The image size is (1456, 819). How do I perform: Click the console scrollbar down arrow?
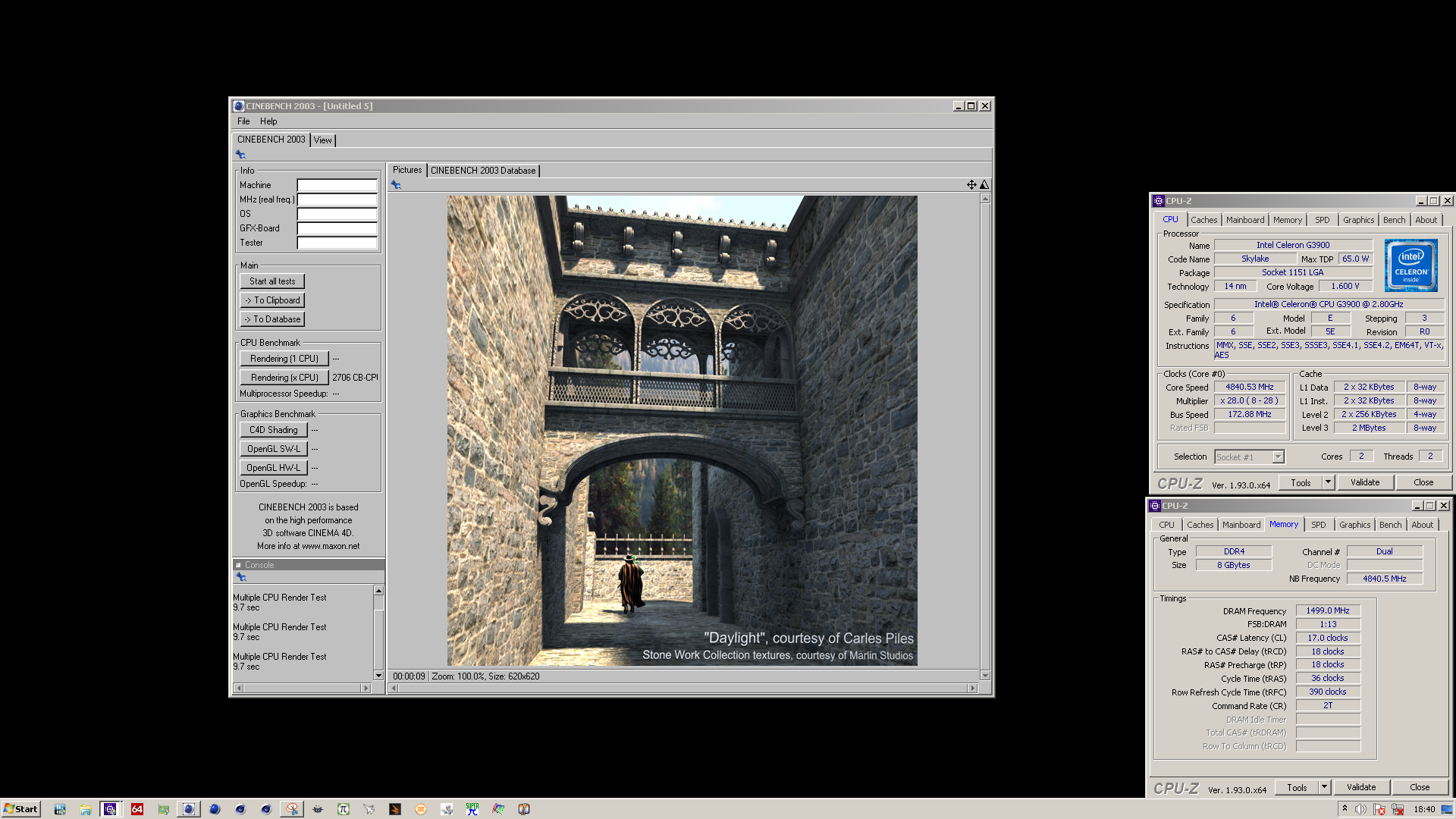[378, 676]
